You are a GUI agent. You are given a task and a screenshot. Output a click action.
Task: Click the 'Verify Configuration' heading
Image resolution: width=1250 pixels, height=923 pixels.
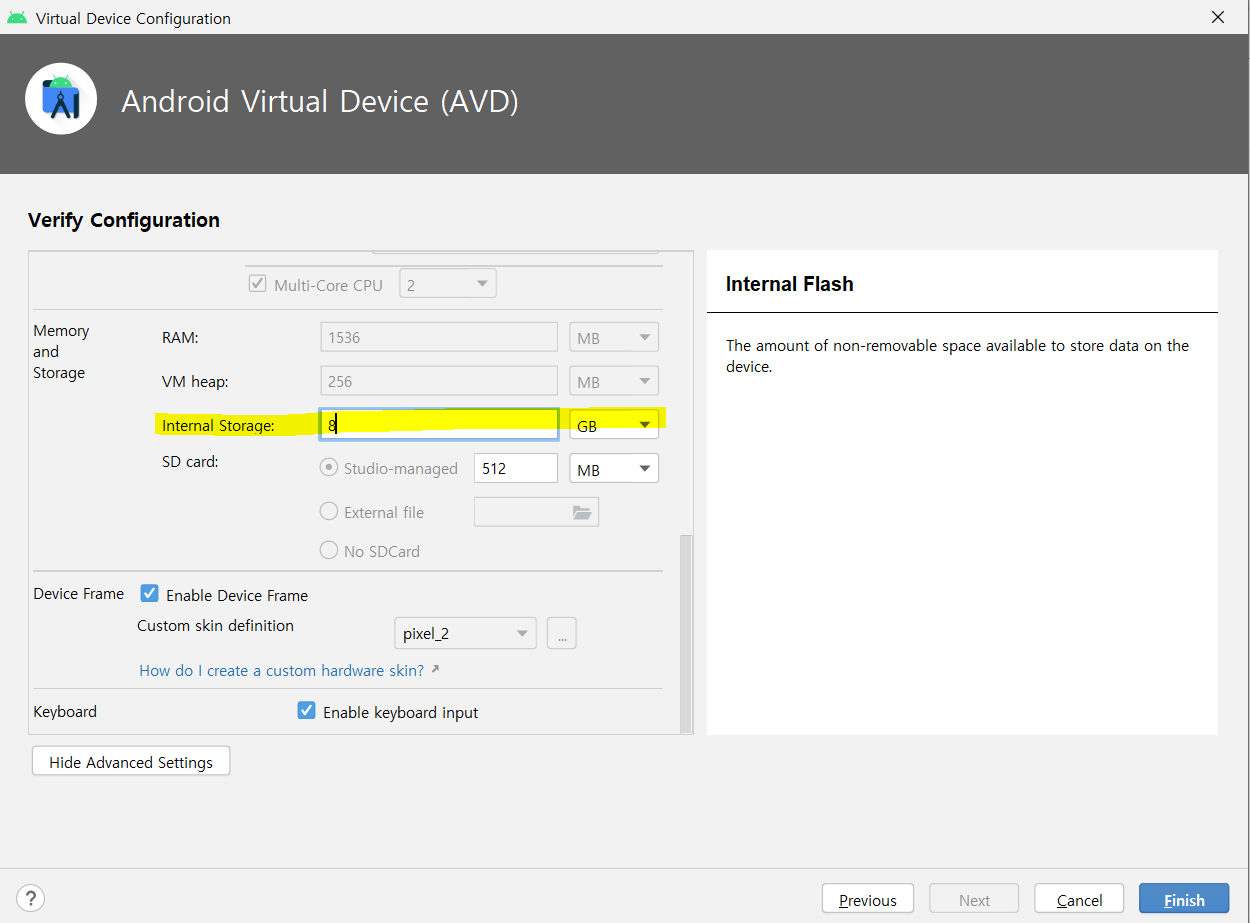(124, 220)
